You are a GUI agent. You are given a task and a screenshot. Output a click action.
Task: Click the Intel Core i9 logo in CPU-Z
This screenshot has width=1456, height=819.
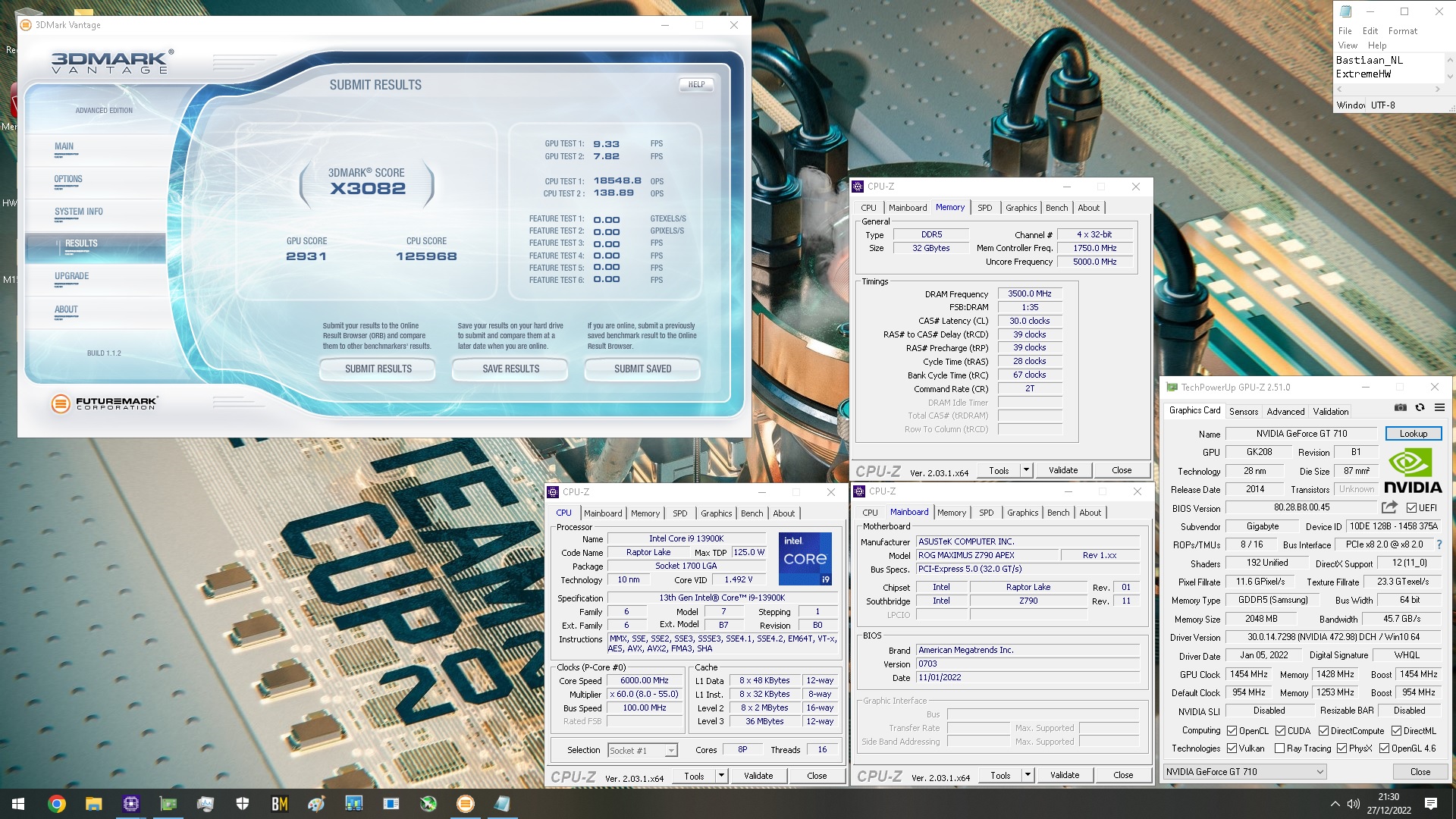click(x=805, y=558)
